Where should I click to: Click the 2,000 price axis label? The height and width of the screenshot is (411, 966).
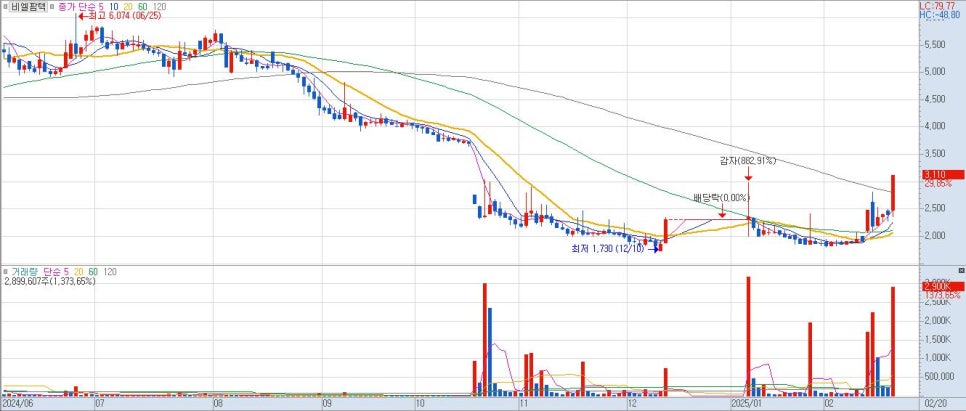pyautogui.click(x=934, y=236)
